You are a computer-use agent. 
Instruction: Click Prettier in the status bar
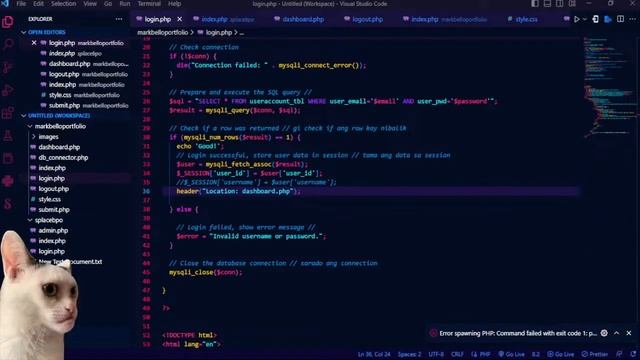tap(595, 354)
